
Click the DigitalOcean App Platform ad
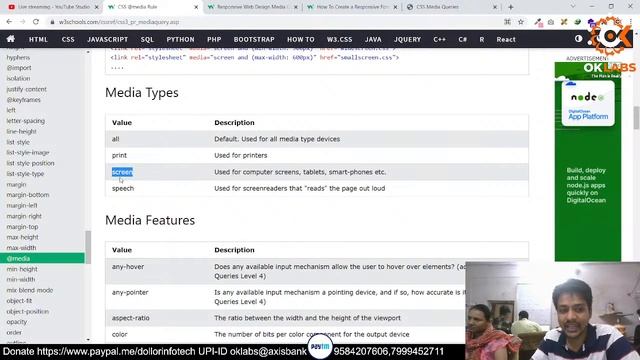point(588,162)
